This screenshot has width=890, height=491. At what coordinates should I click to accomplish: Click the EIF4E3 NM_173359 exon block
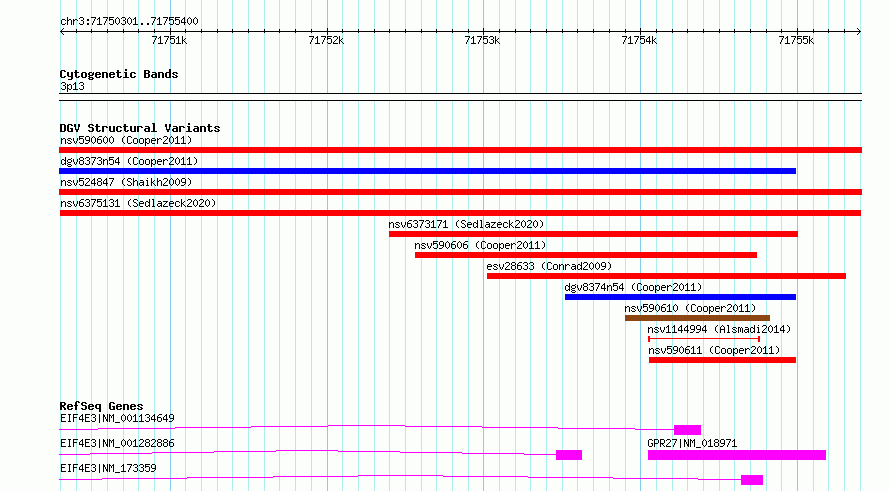tap(752, 480)
